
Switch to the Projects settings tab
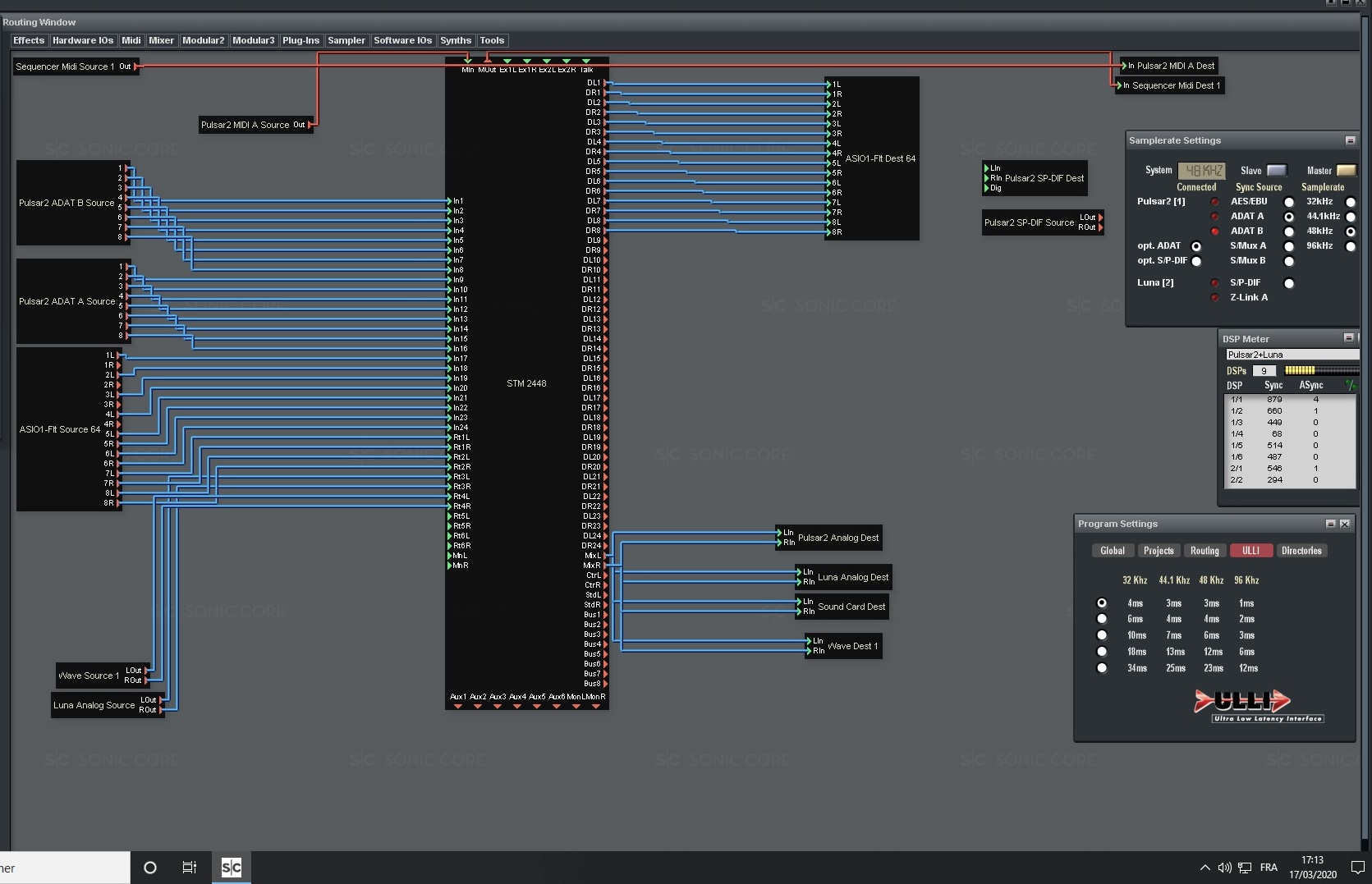[x=1159, y=551]
